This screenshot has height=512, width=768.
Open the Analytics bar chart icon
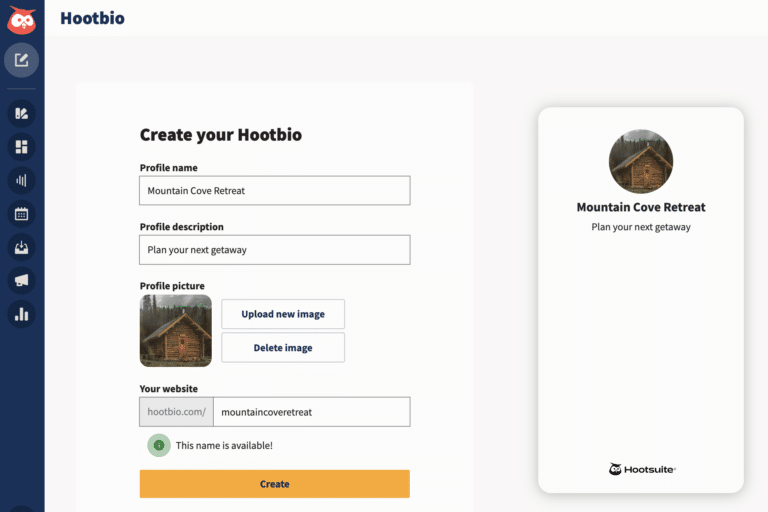(x=21, y=314)
